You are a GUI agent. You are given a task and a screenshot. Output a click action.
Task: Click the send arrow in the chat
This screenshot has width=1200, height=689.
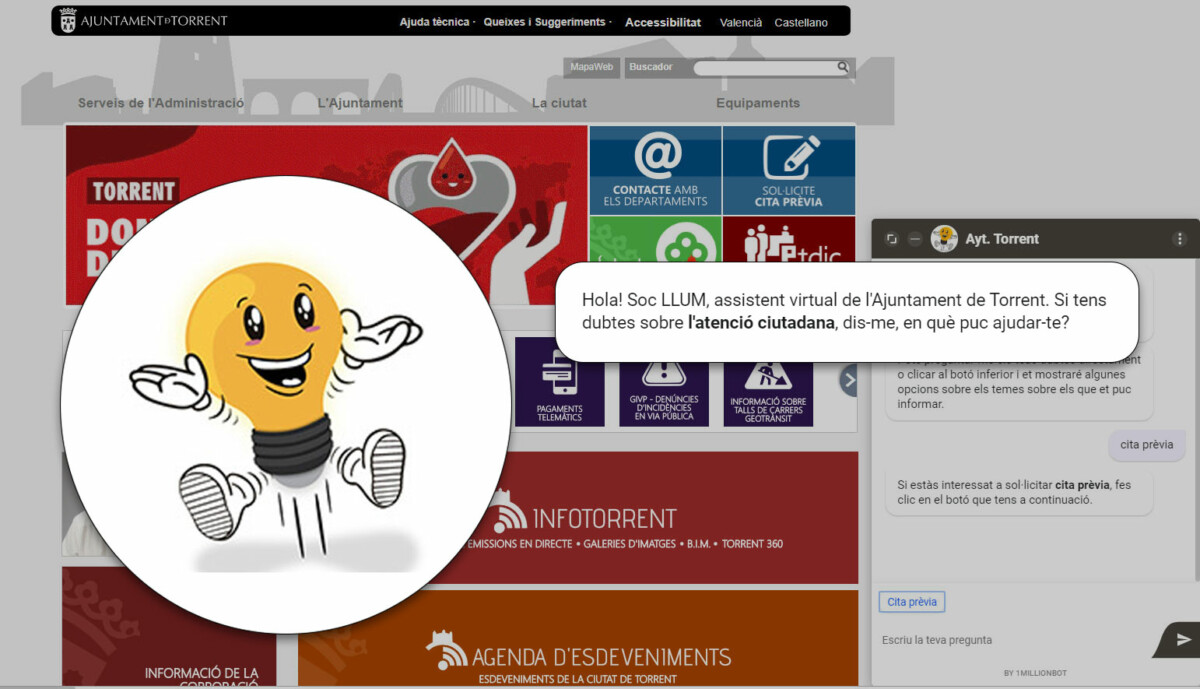point(1180,640)
